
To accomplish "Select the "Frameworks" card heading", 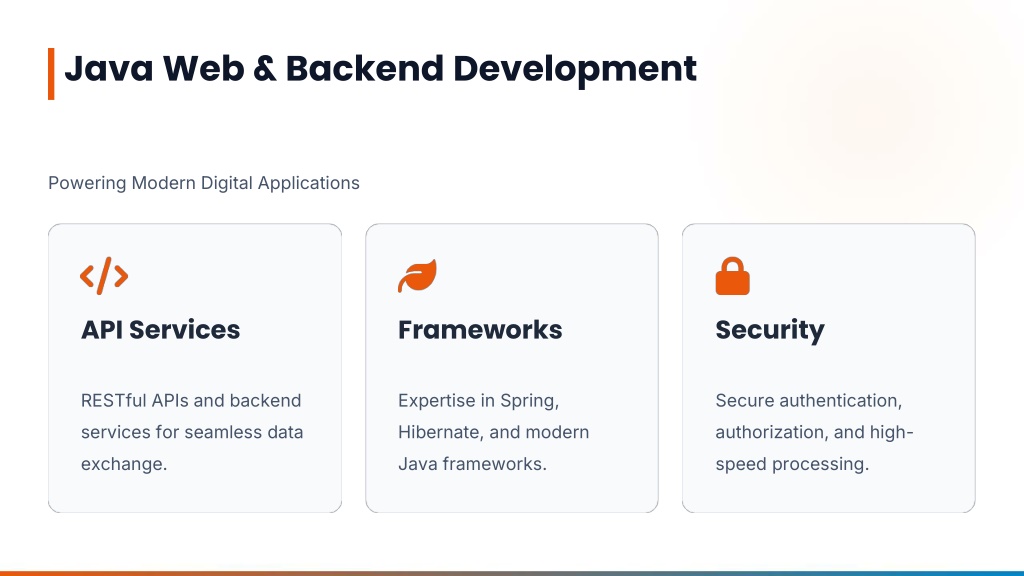I will coord(480,330).
